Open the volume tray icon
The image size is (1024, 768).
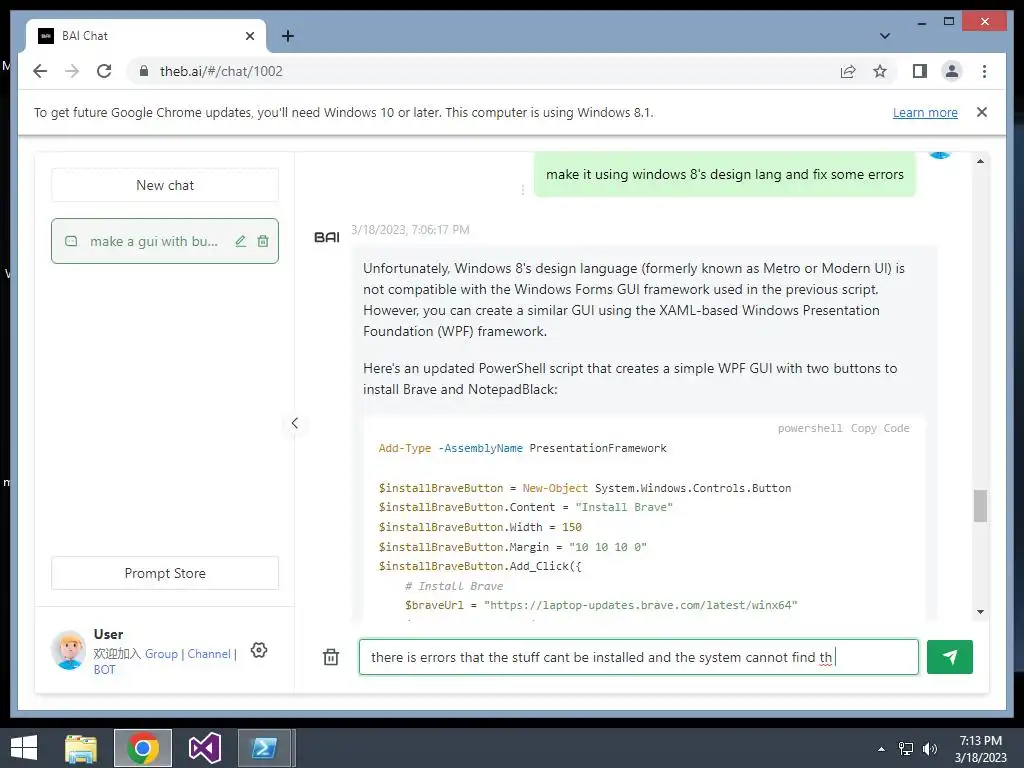coord(929,749)
